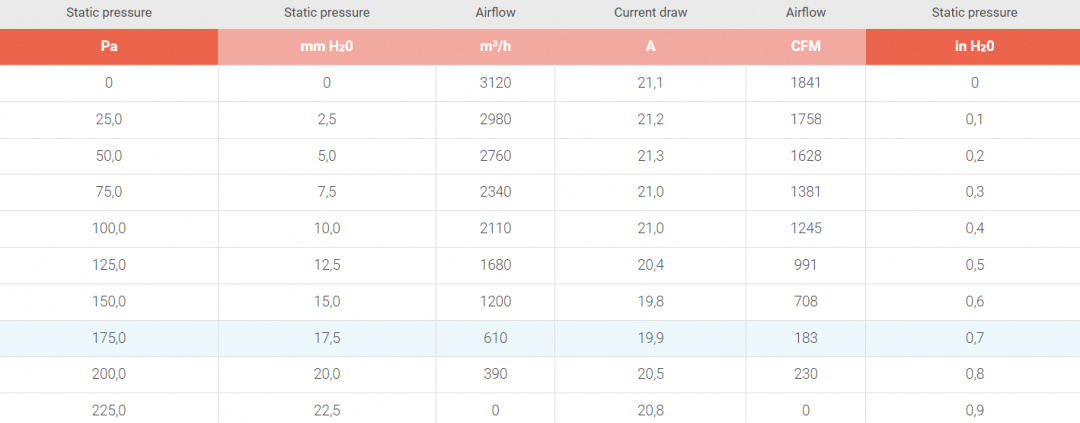Select the m³/h unit header
The image size is (1080, 423).
tap(495, 47)
